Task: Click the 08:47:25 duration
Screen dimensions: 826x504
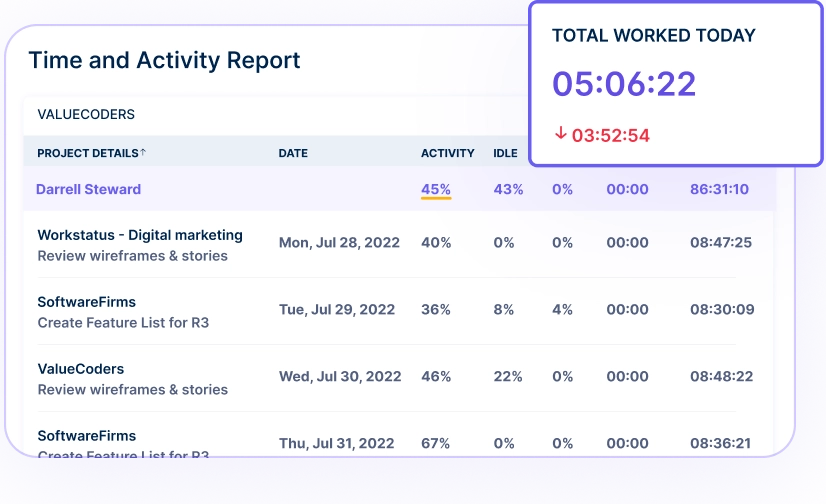Action: tap(721, 242)
